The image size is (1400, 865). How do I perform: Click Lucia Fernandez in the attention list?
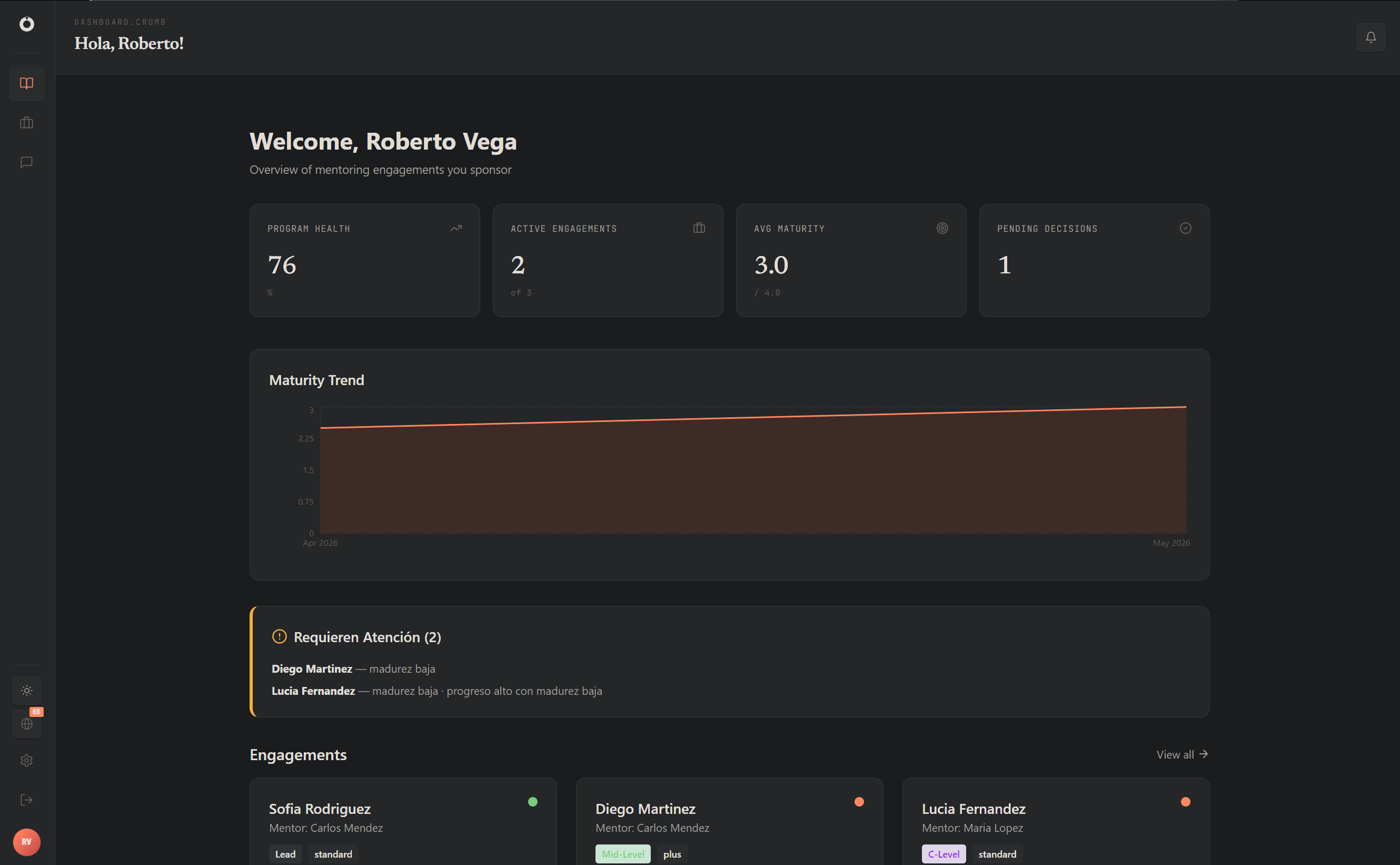tap(313, 691)
